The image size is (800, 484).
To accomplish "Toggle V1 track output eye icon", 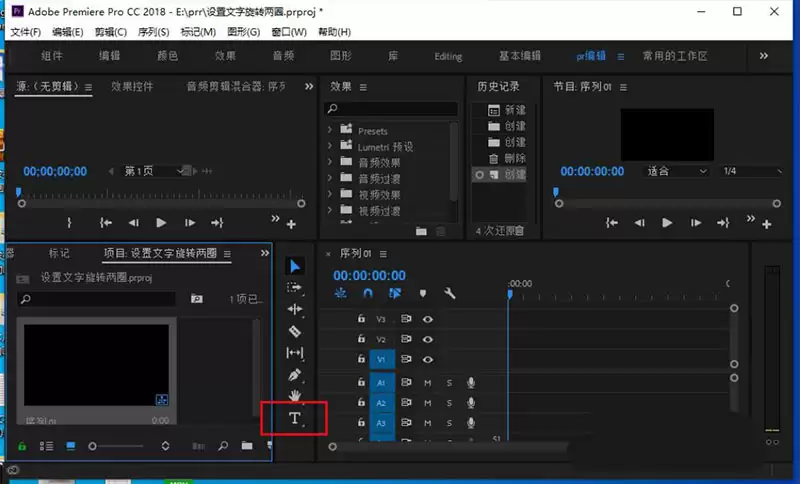I will [428, 359].
